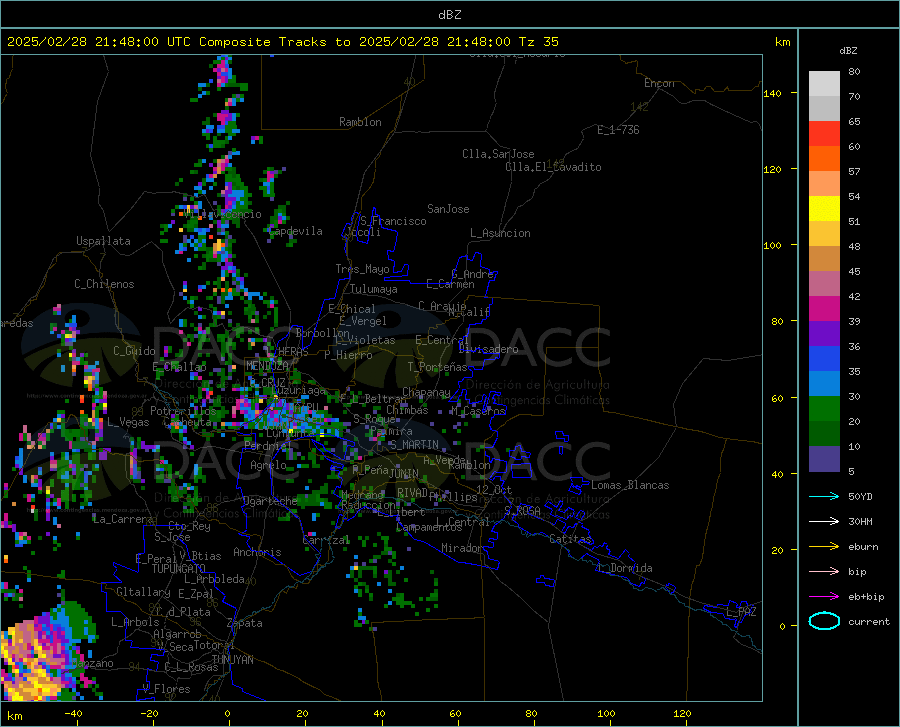Click the '57' value on dBZ scale
This screenshot has width=900, height=727.
click(854, 172)
